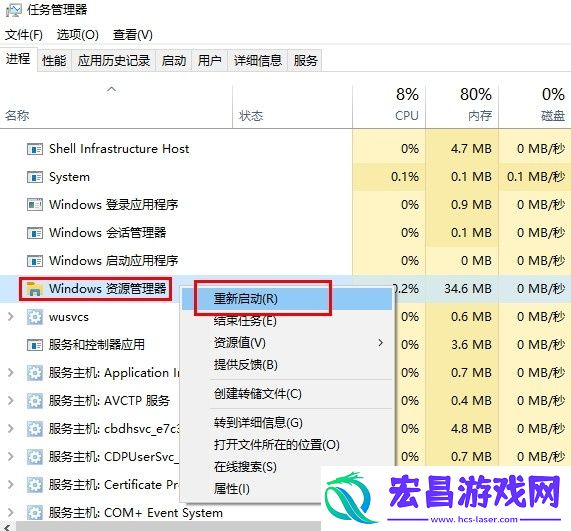Expand the 服务主机: COM+ Event System group

click(x=11, y=513)
